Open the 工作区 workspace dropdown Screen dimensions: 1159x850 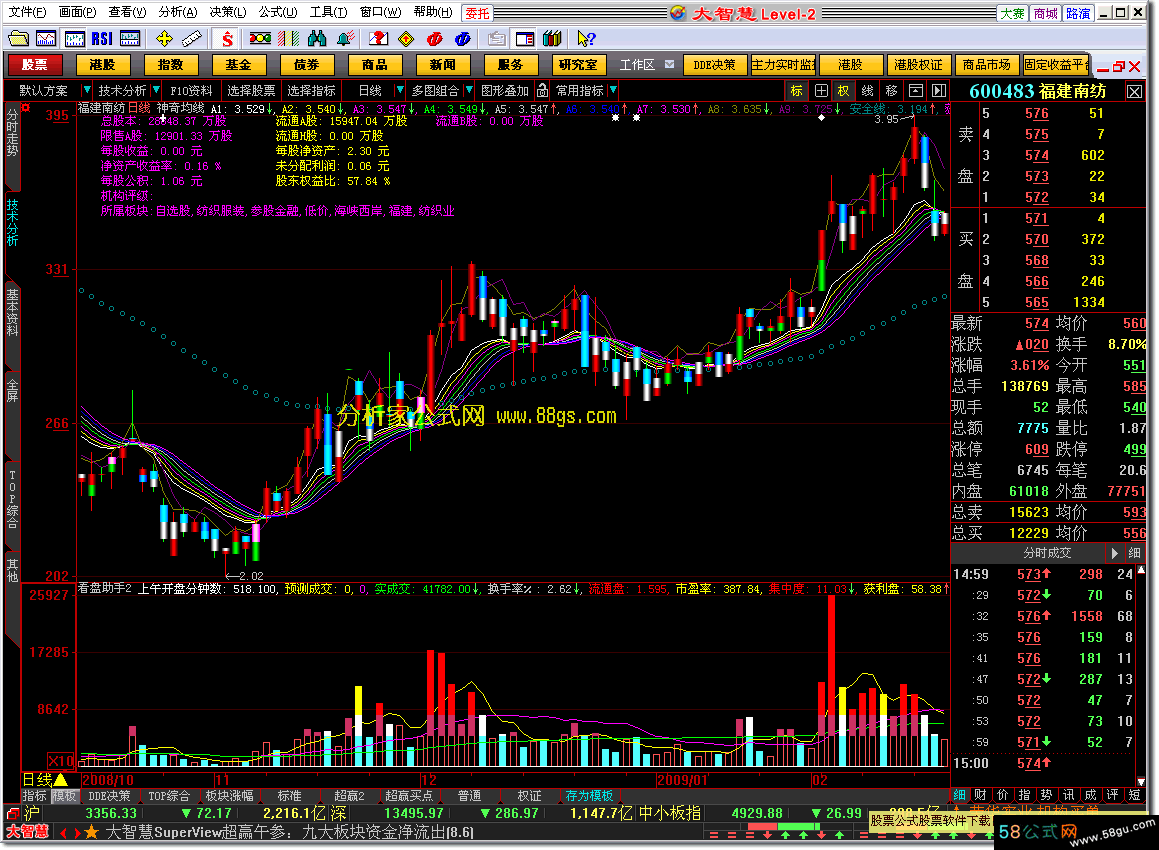tap(669, 65)
